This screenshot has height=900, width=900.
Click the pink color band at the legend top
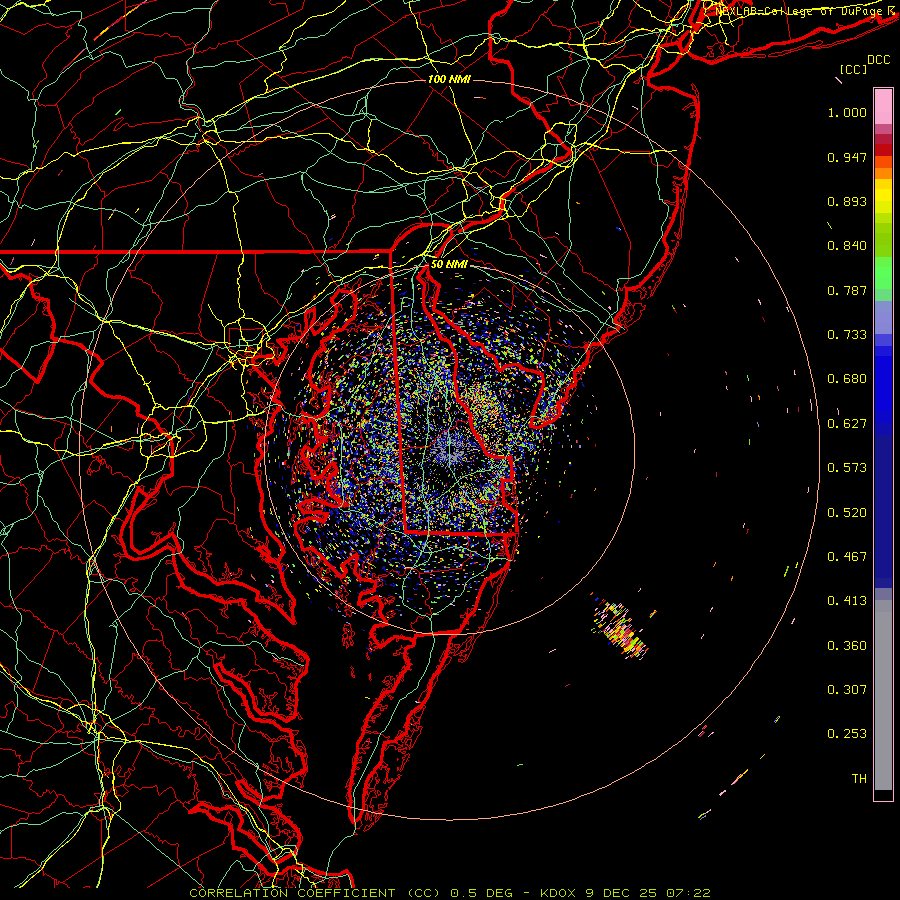click(883, 106)
